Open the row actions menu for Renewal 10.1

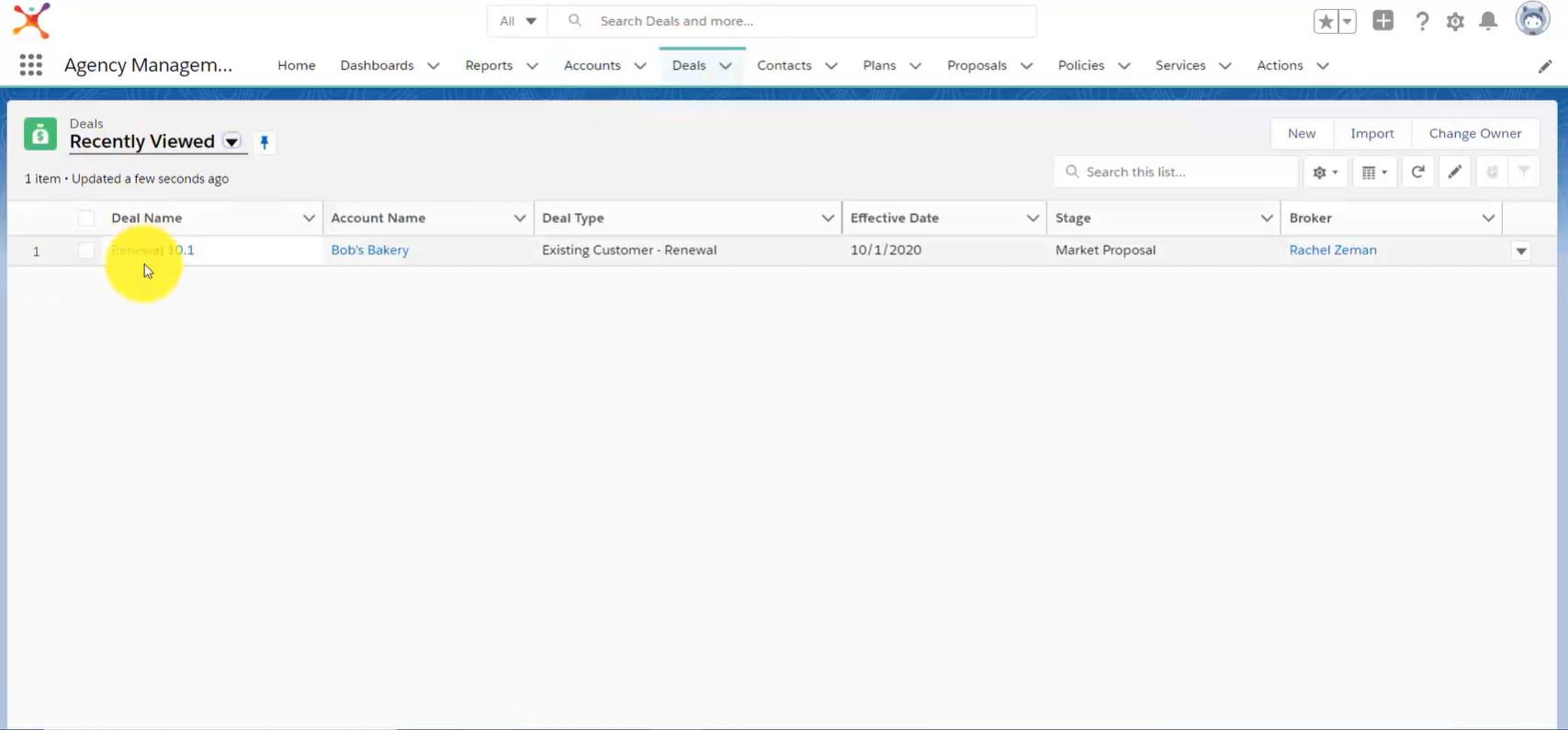1521,251
